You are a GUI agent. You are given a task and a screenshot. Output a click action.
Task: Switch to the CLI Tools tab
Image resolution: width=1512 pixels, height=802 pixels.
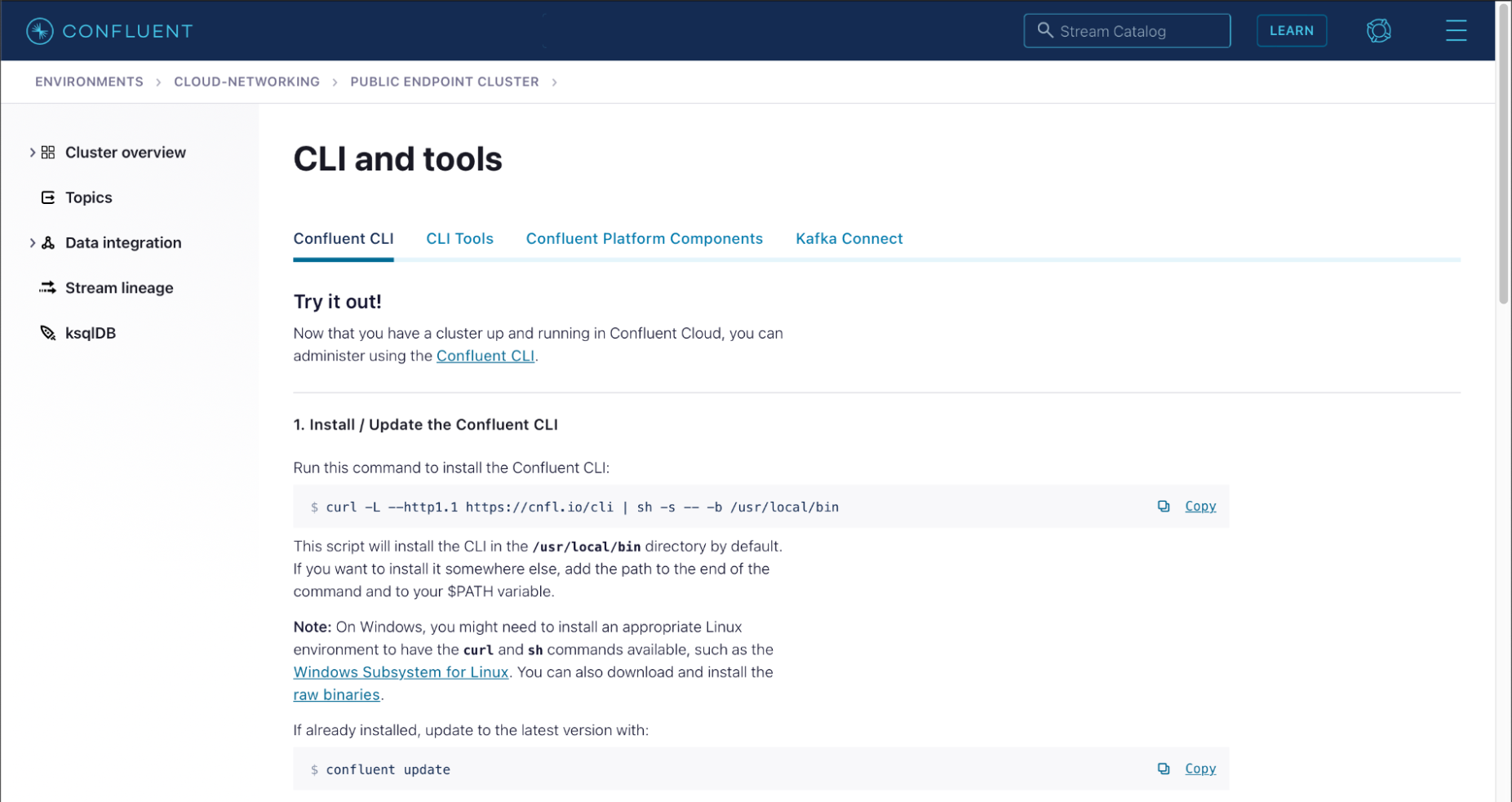click(459, 239)
